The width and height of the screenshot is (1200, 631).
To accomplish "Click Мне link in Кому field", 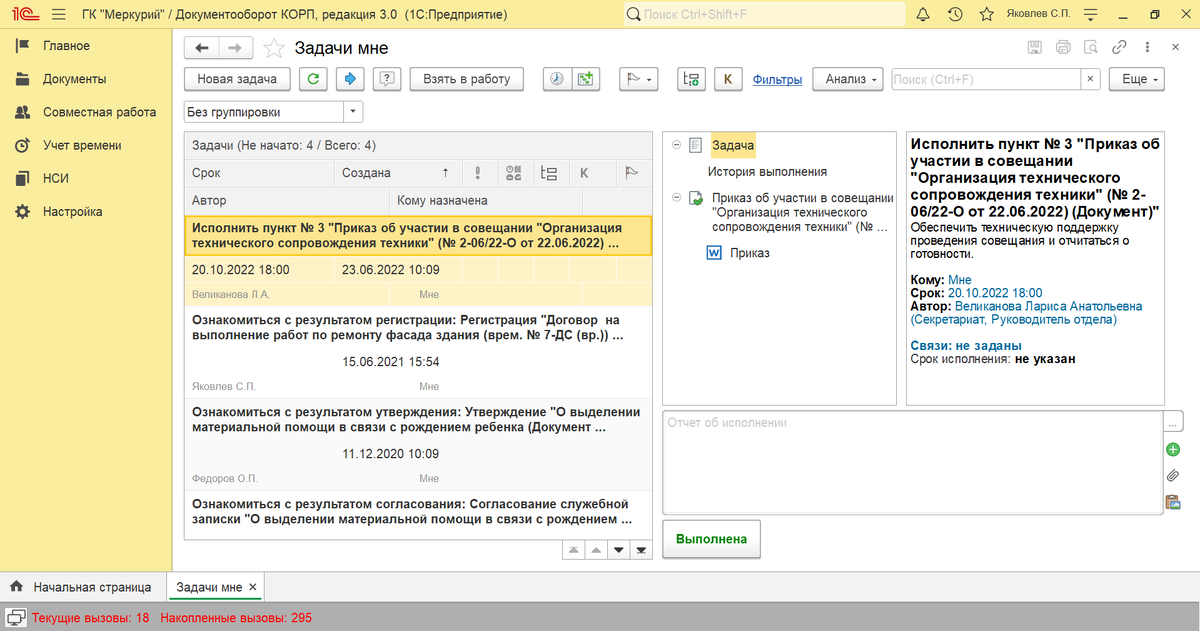I will [x=960, y=279].
